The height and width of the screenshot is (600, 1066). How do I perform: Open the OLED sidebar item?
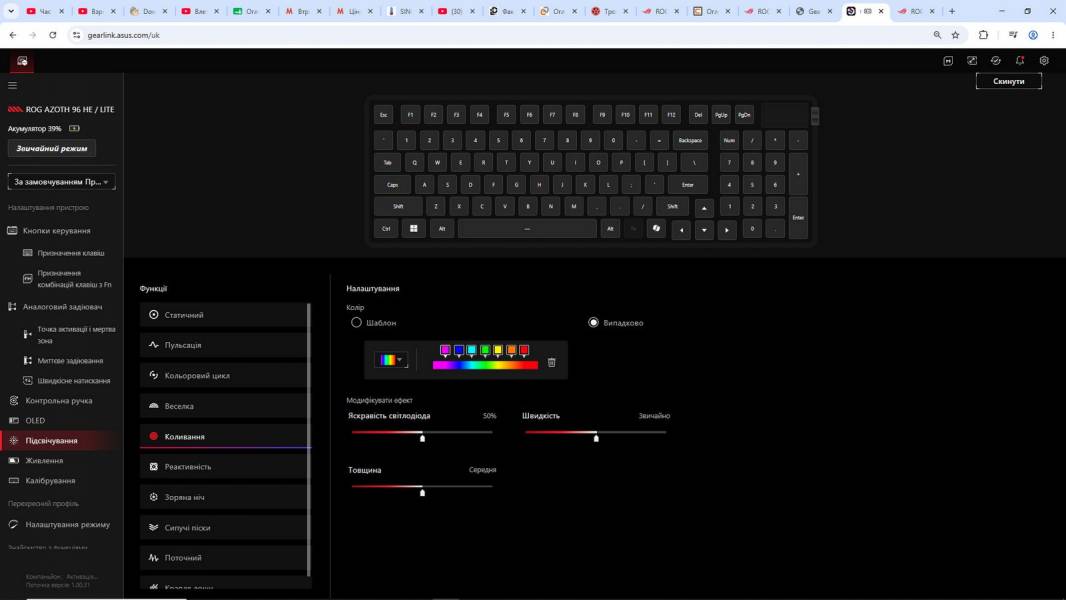(35, 421)
